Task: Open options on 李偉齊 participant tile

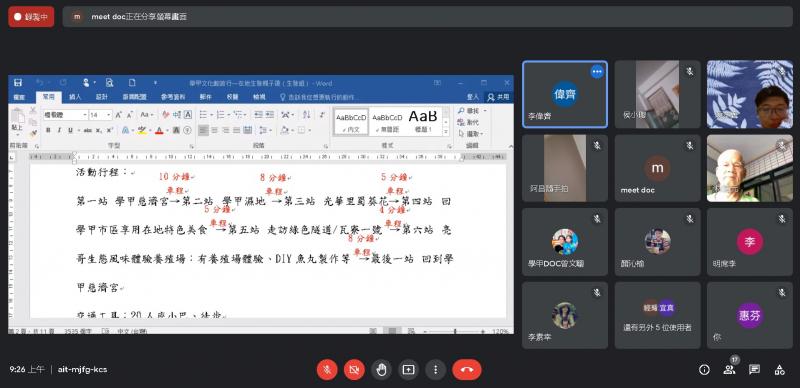Action: pyautogui.click(x=597, y=72)
